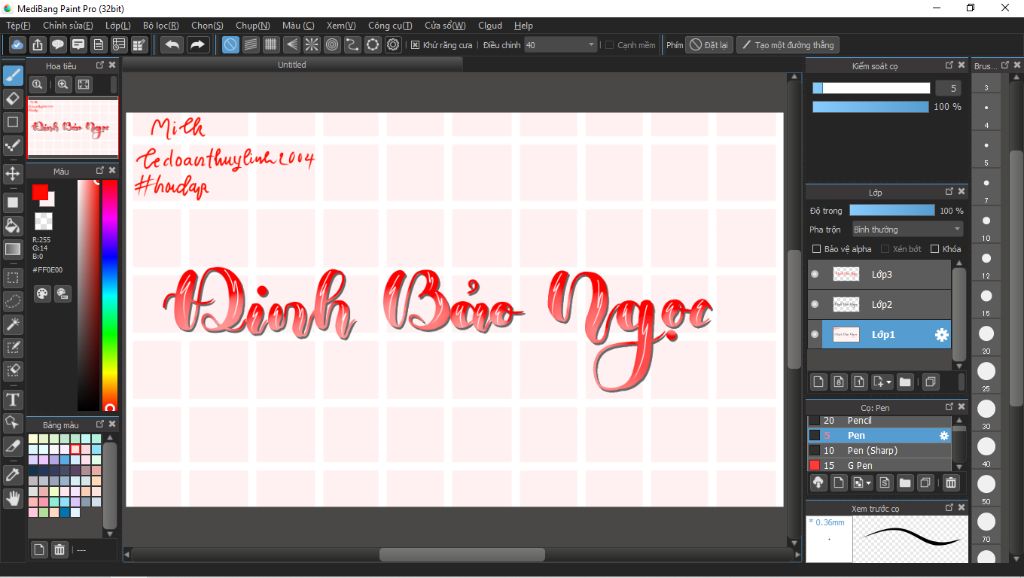
Task: Hide the Lớp2 layer
Action: click(815, 304)
